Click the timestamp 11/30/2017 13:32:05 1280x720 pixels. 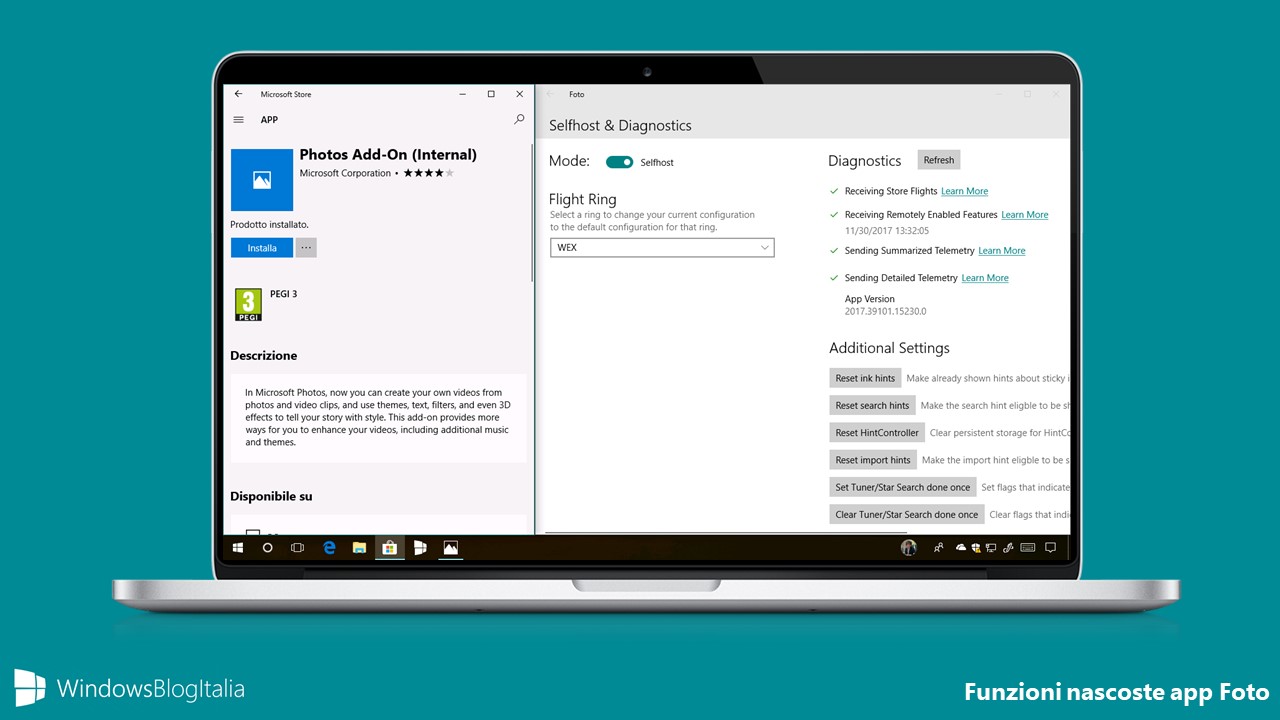887,231
